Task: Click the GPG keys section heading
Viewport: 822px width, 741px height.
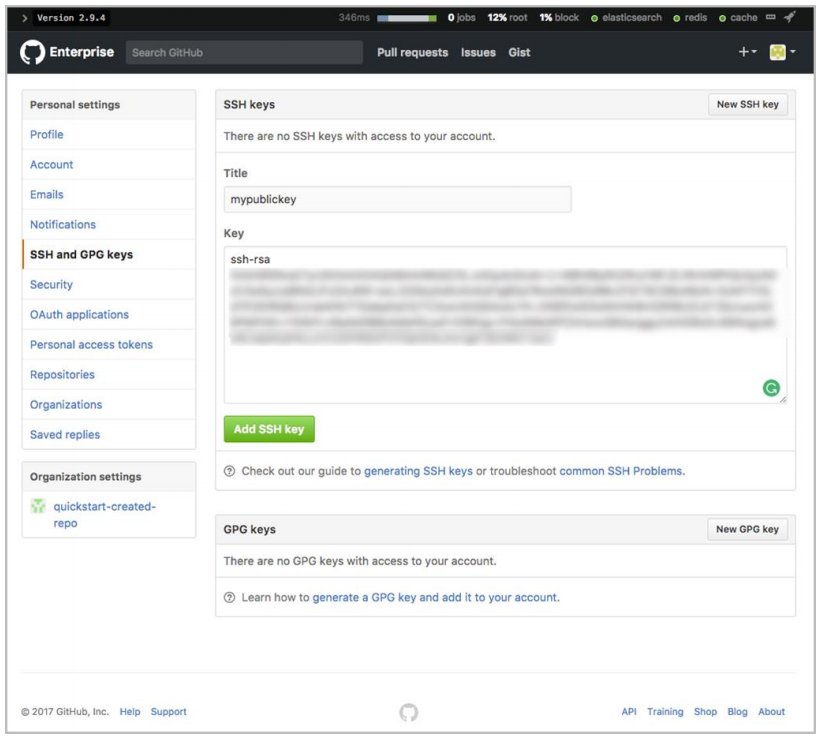Action: click(x=250, y=529)
